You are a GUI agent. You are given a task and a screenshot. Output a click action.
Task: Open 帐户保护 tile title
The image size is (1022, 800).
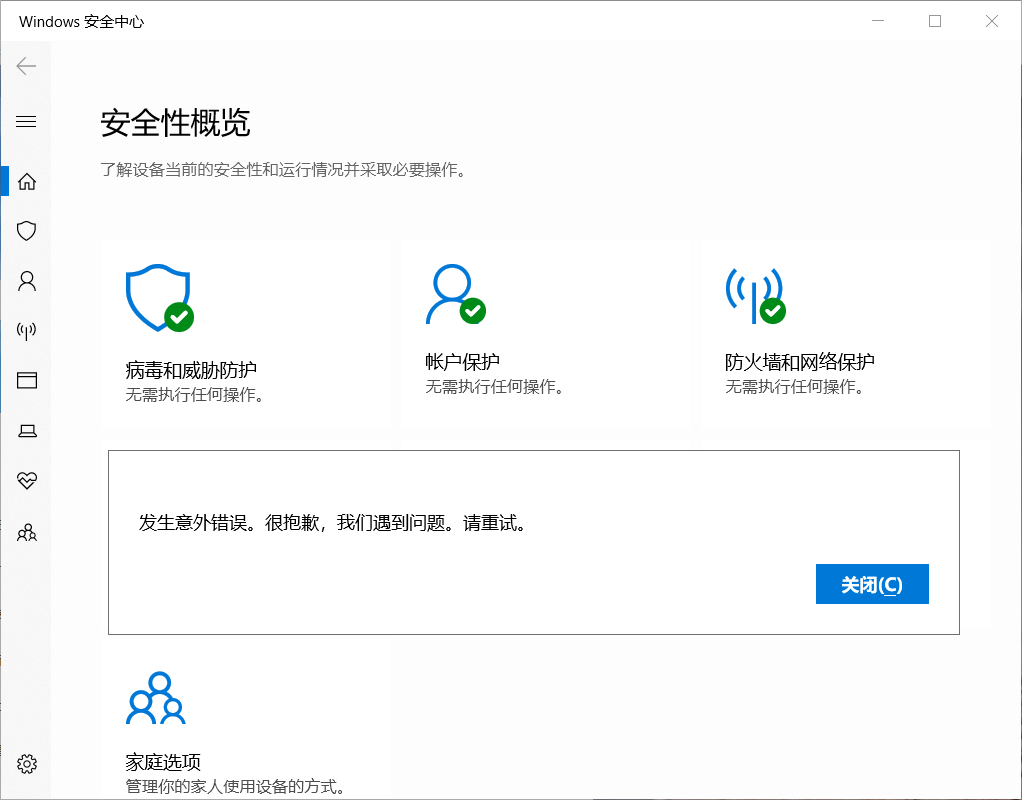462,362
